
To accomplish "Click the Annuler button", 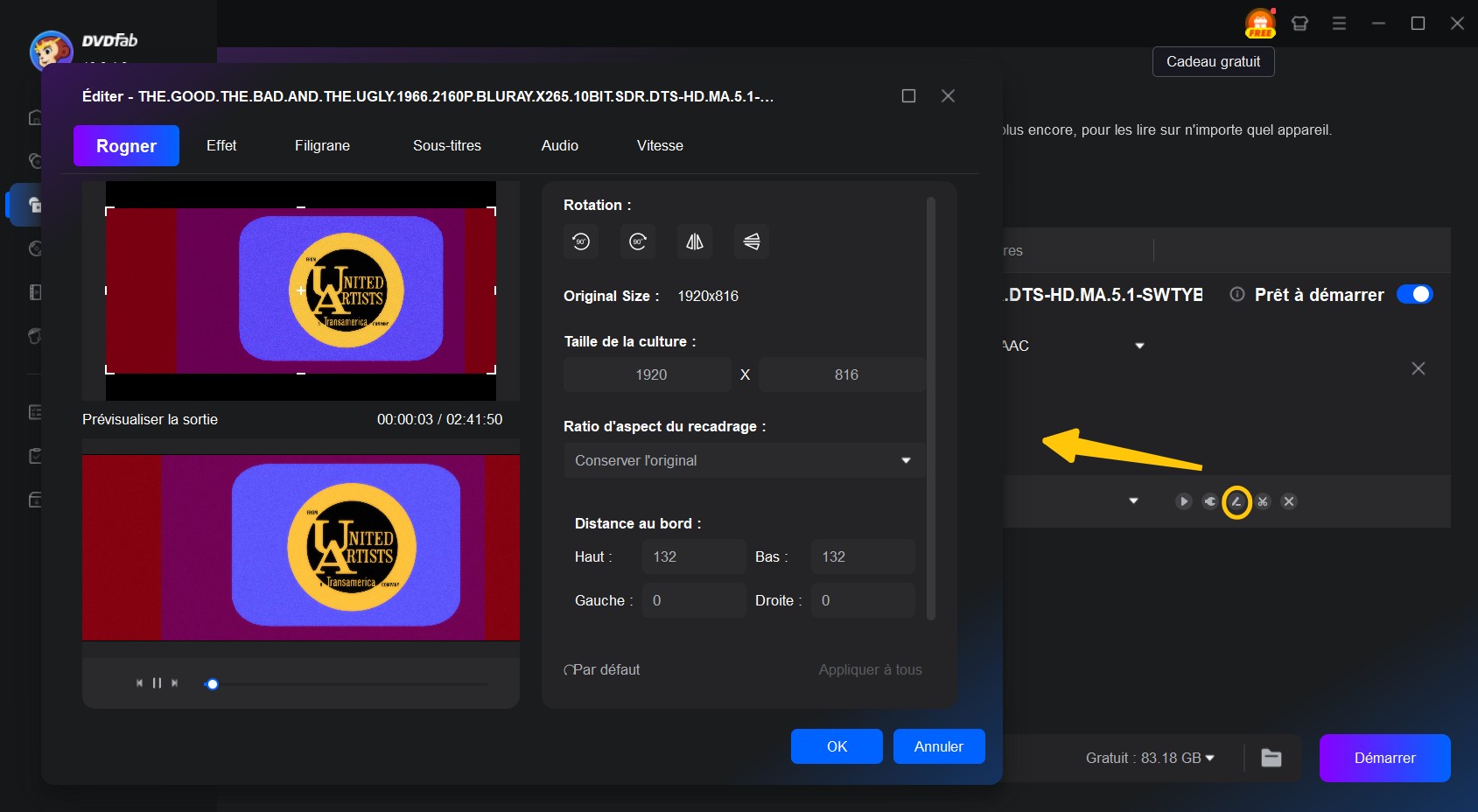I will (x=939, y=746).
